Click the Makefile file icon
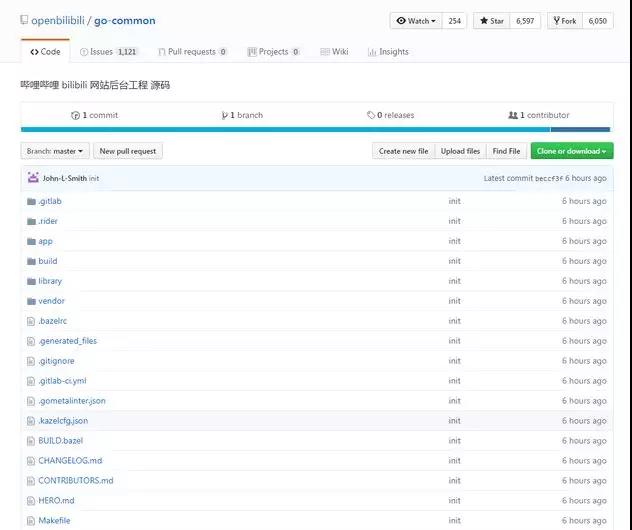This screenshot has height=530, width=632. (31, 521)
